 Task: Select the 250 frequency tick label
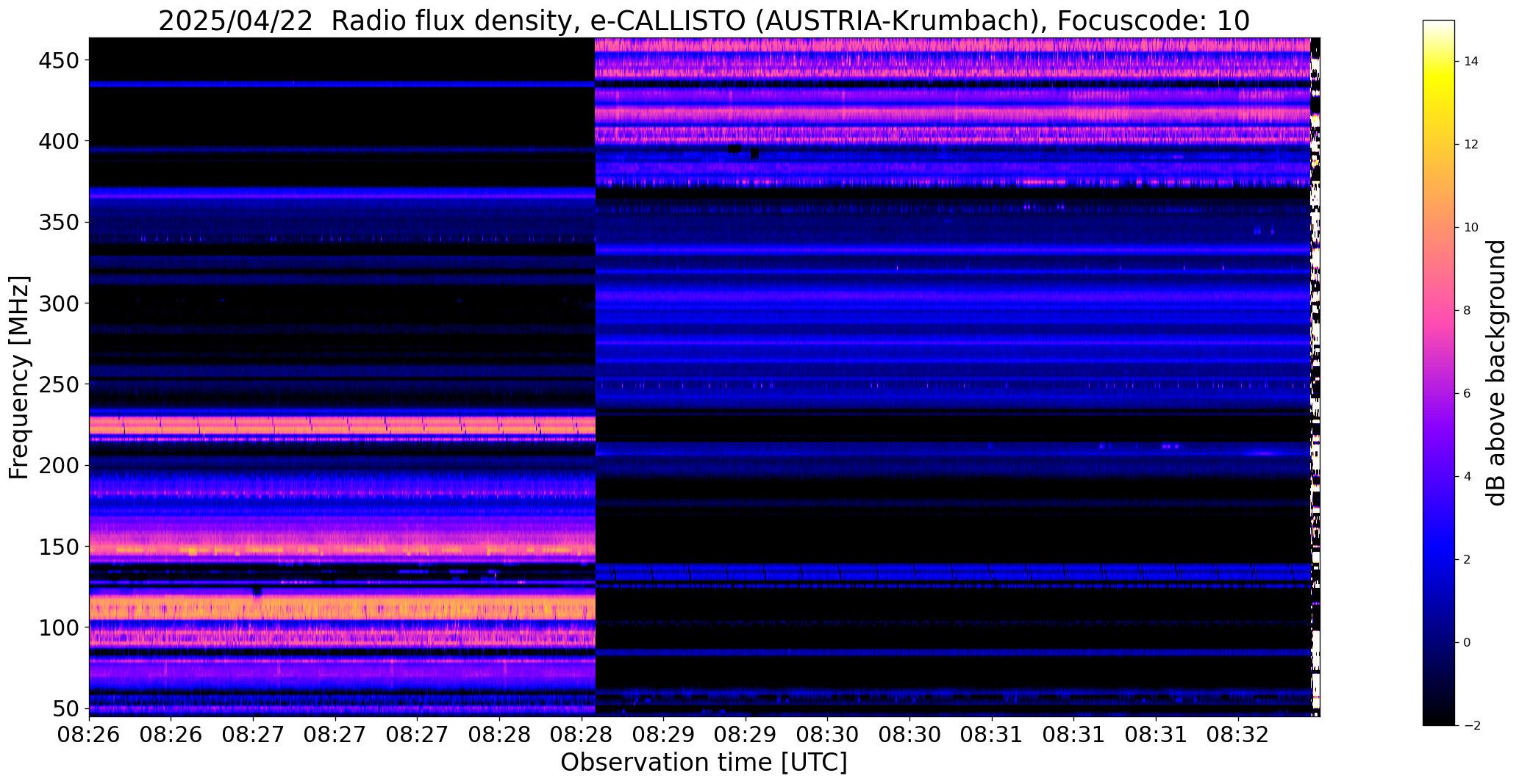pos(59,384)
